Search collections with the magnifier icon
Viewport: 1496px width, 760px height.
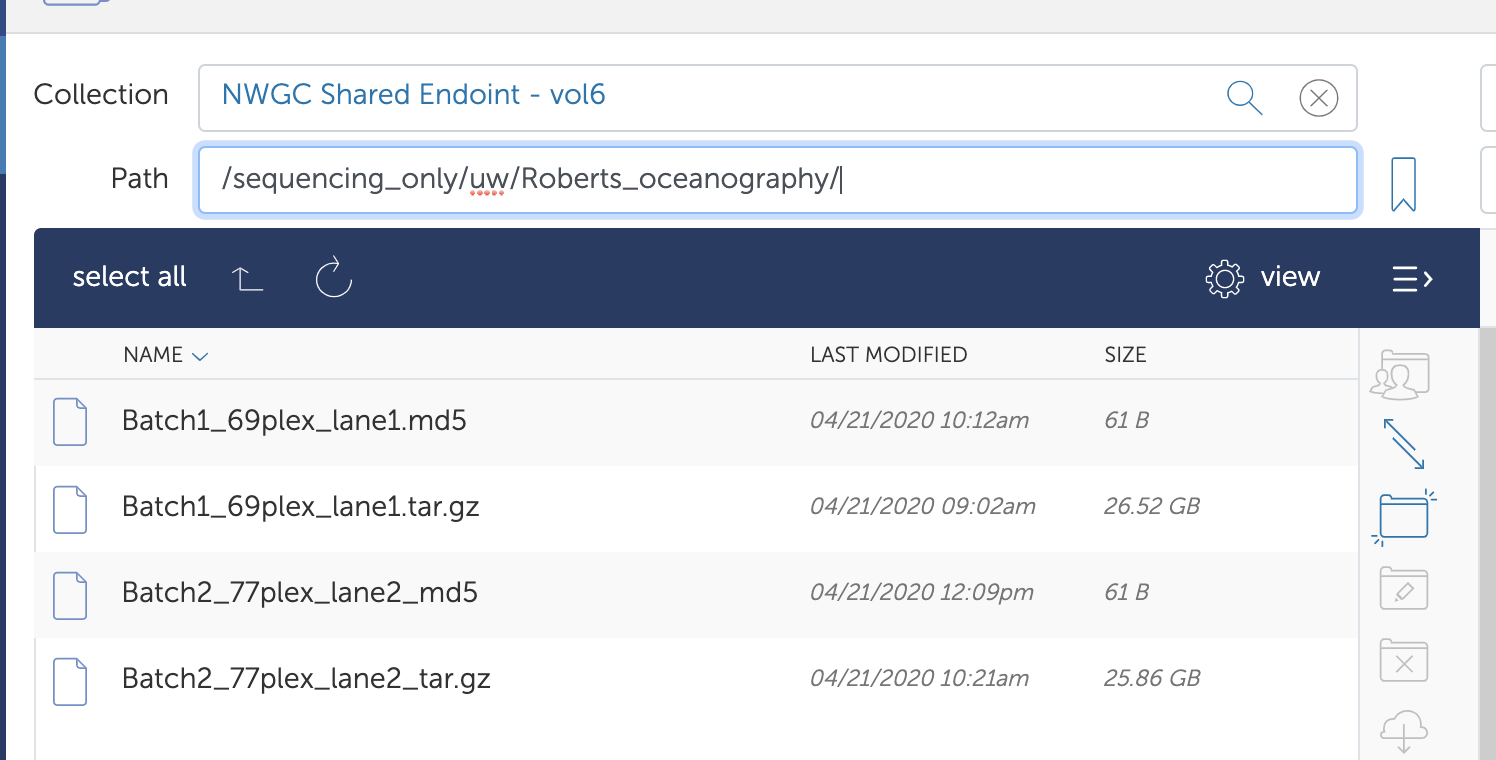[x=1243, y=97]
